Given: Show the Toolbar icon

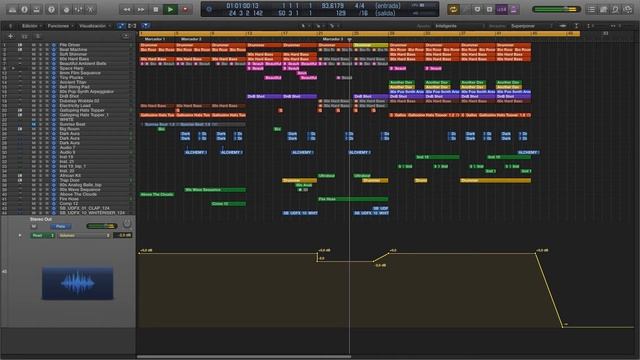Looking at the screenshot, I should click(x=36, y=9).
